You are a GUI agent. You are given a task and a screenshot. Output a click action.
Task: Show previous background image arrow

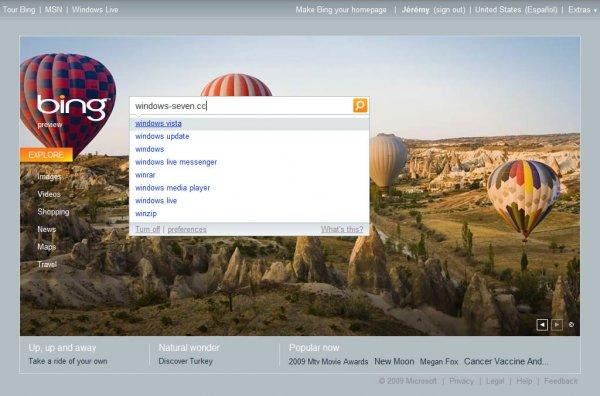[542, 325]
